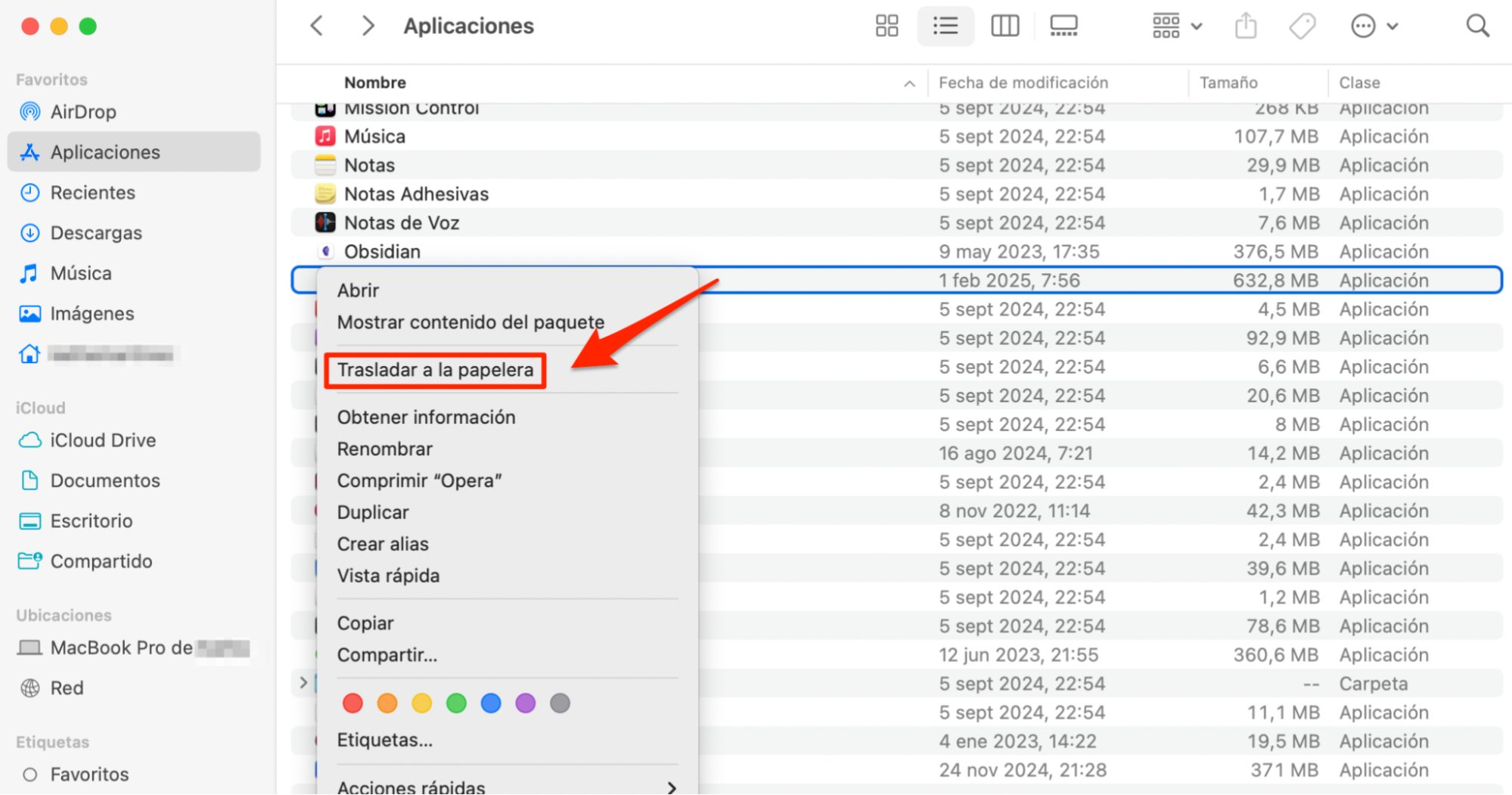Open Documentos in the sidebar
This screenshot has height=795, width=1512.
point(105,481)
